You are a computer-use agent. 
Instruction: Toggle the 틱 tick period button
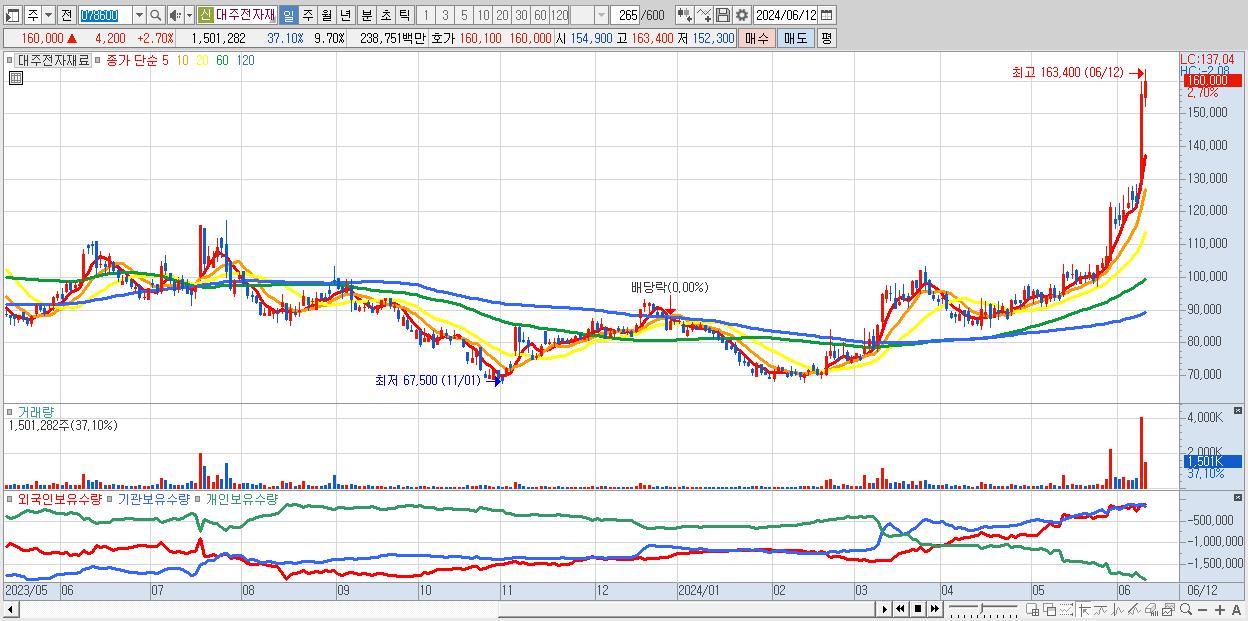(x=404, y=15)
